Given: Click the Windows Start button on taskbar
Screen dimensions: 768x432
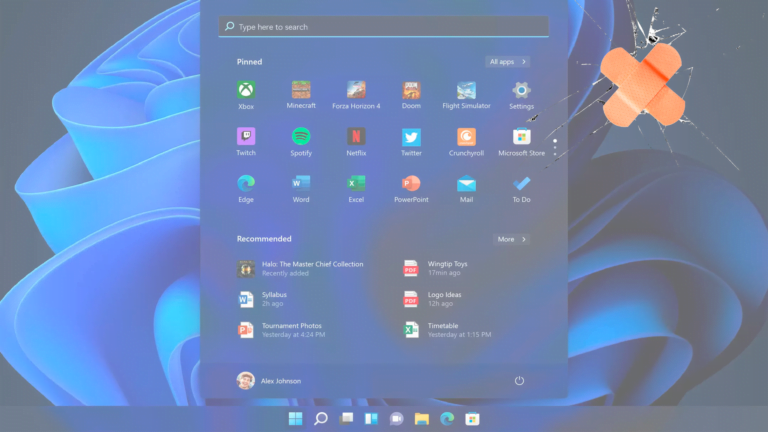Looking at the screenshot, I should pos(295,419).
